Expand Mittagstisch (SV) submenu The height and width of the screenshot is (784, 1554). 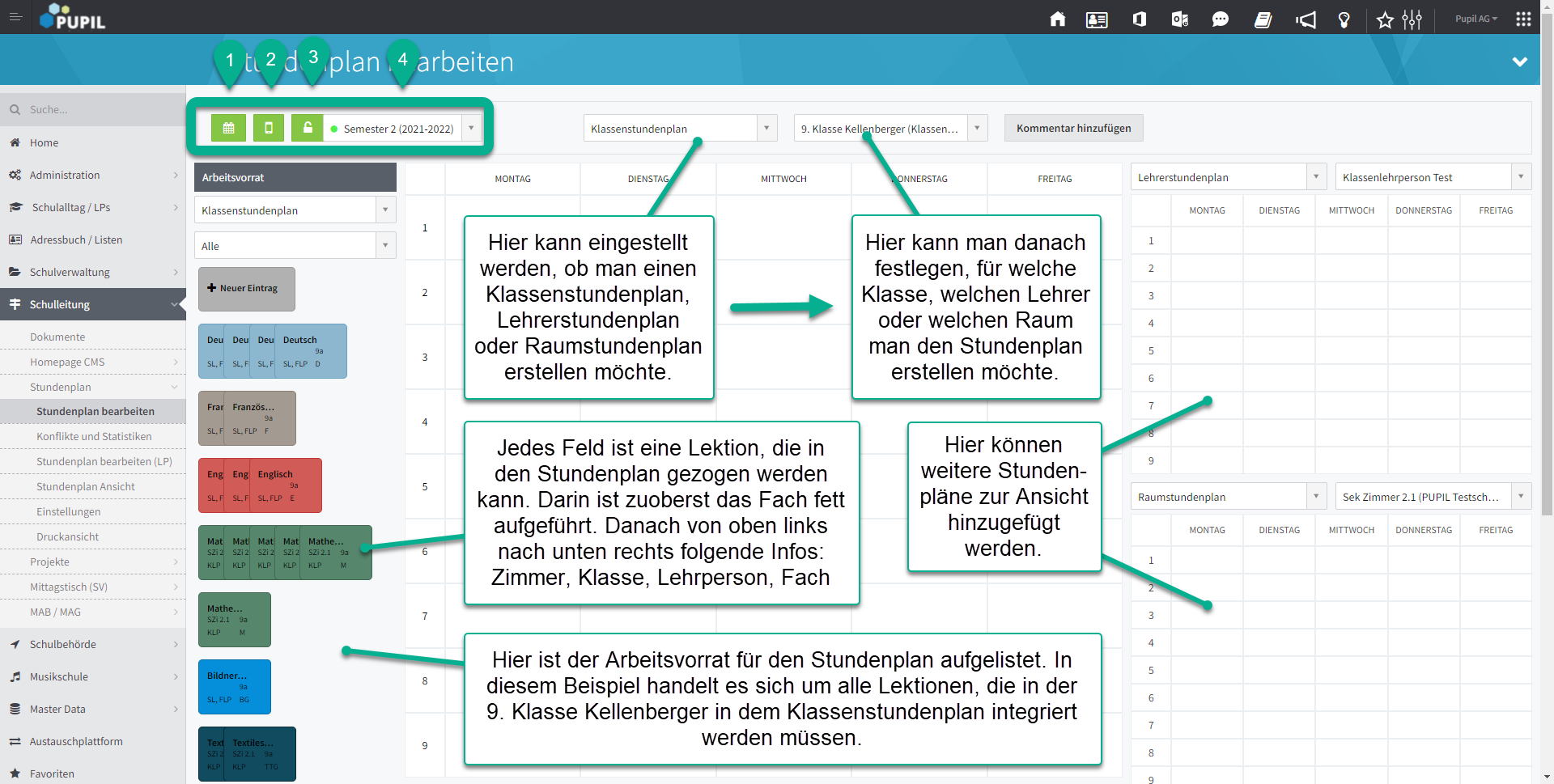[x=93, y=587]
